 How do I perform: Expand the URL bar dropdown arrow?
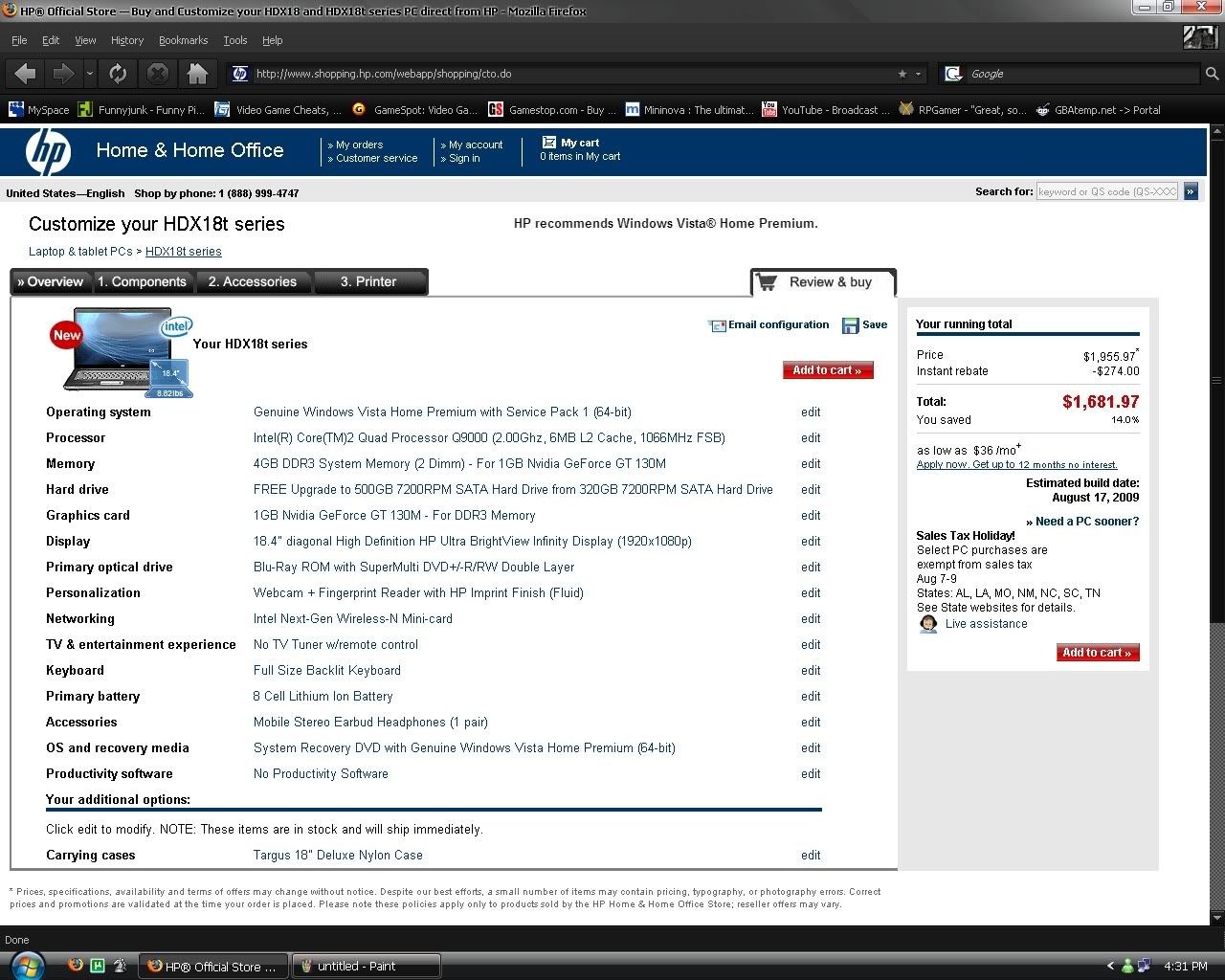click(x=919, y=74)
